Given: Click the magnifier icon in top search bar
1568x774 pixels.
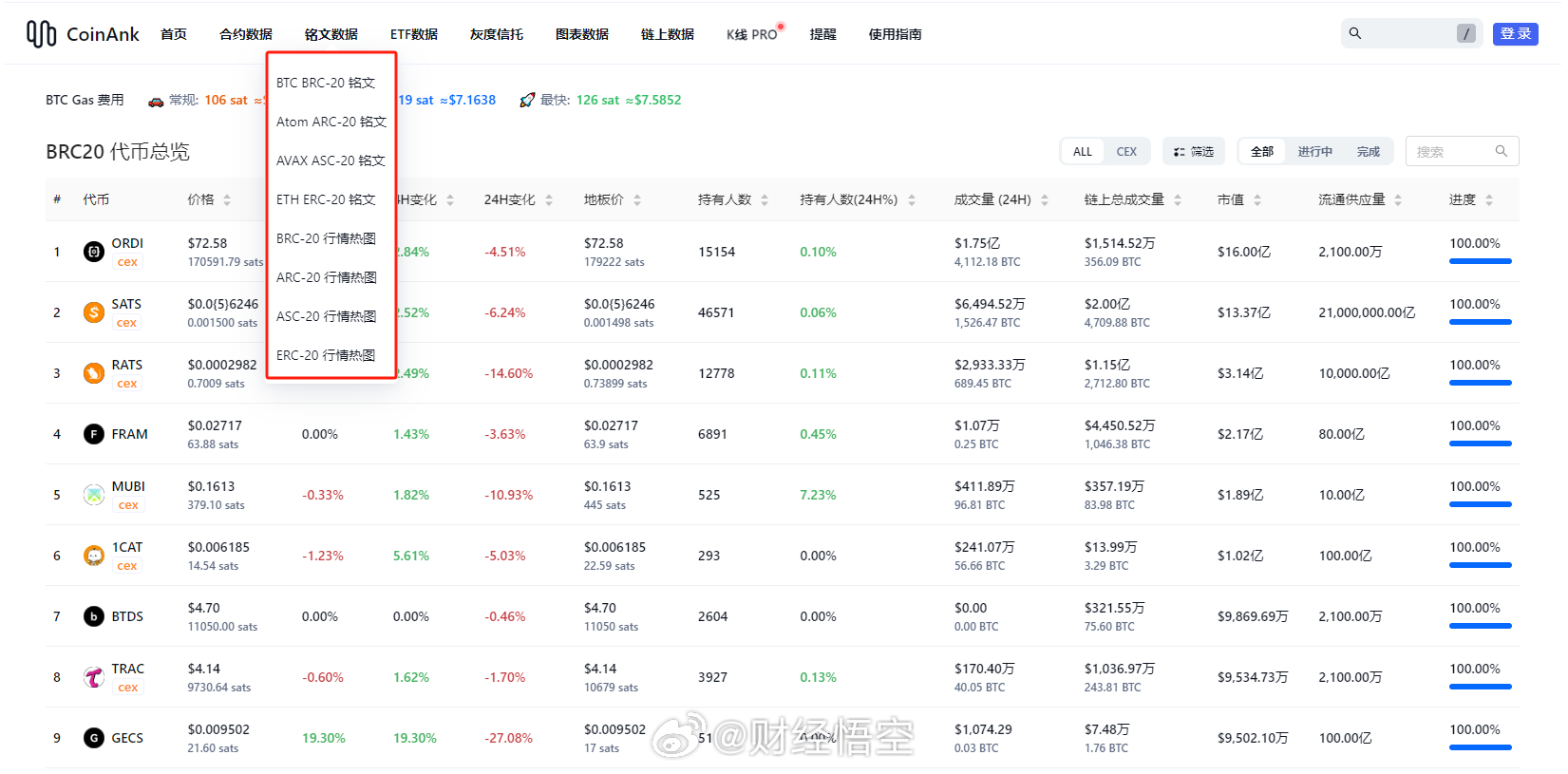Looking at the screenshot, I should (1355, 33).
